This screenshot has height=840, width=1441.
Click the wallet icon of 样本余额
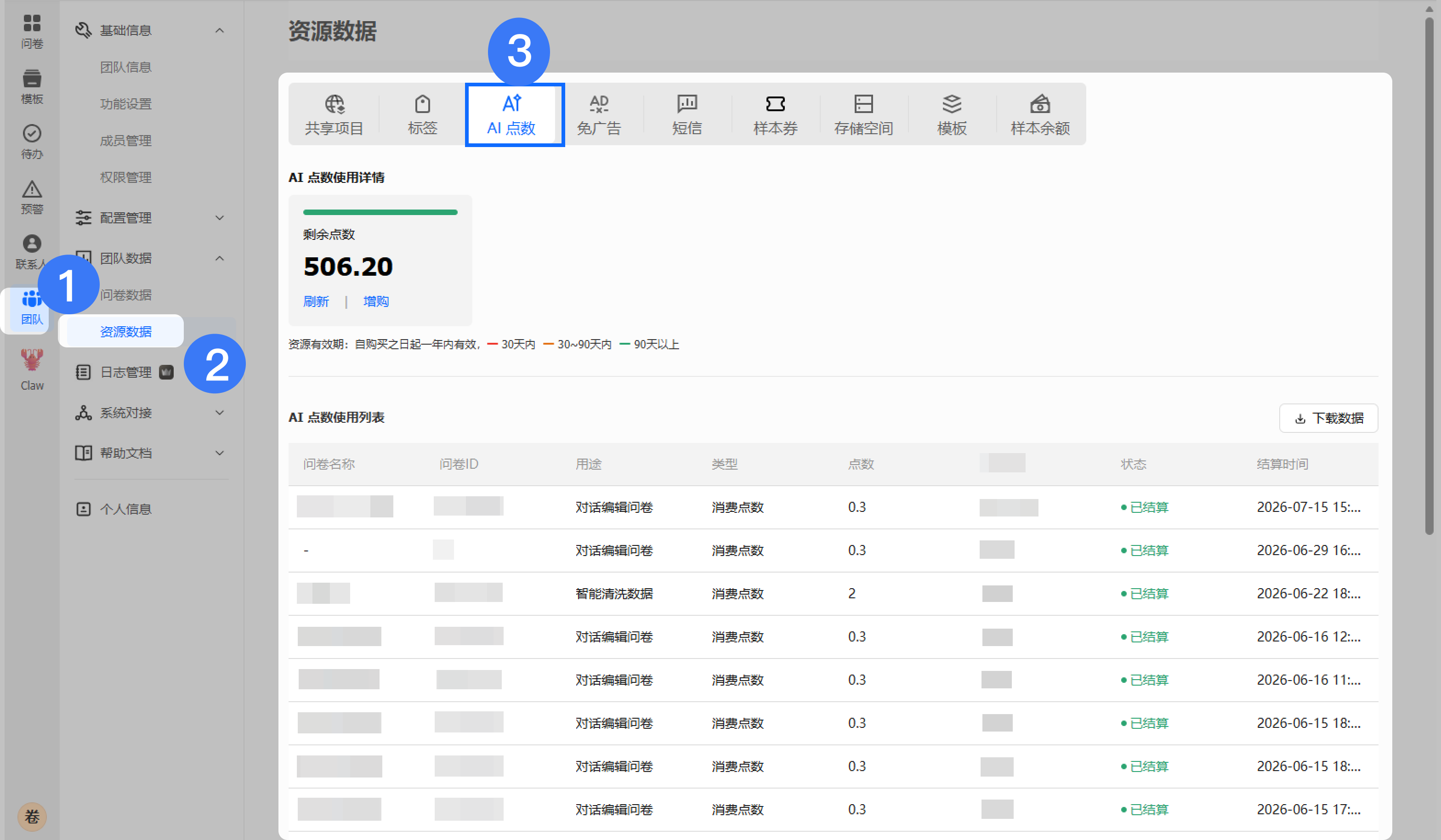point(1040,104)
